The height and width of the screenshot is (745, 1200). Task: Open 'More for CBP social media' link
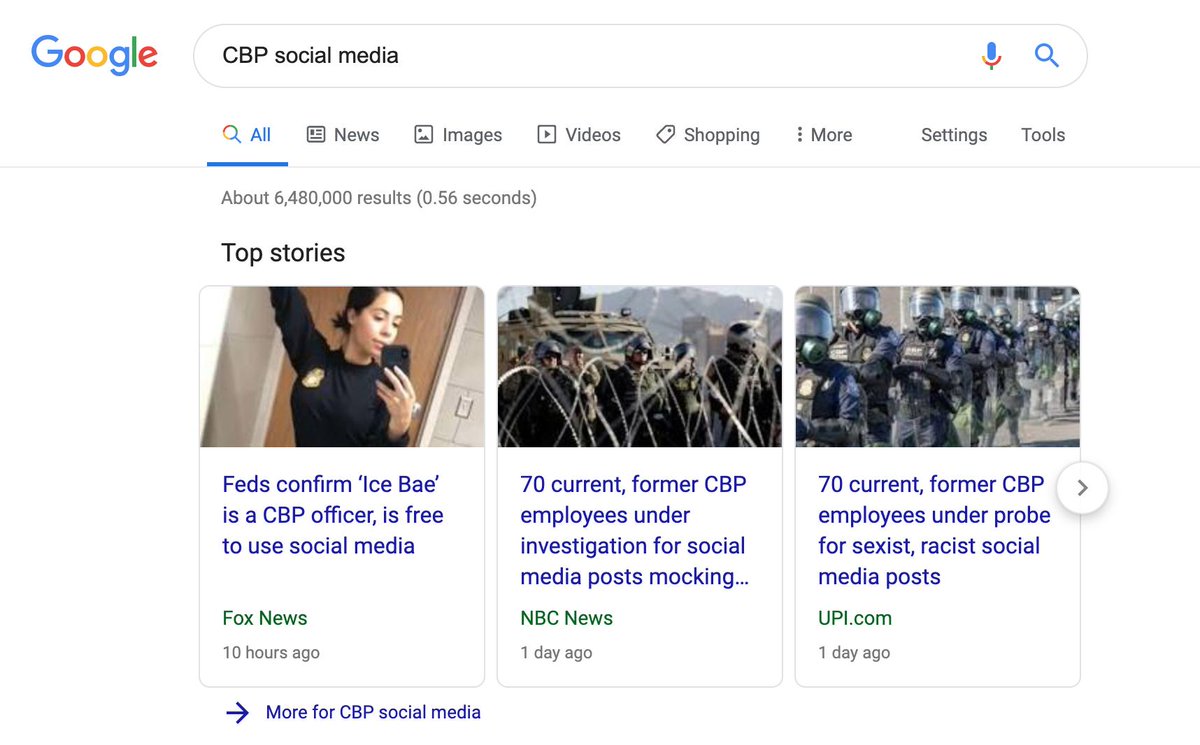[x=373, y=712]
